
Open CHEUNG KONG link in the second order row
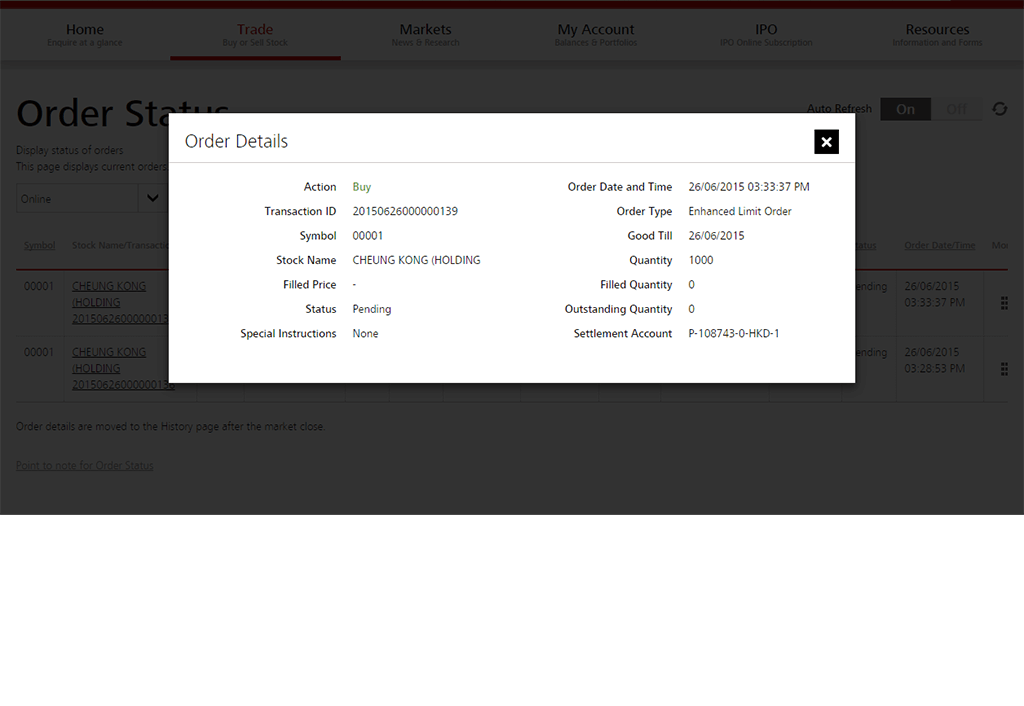coord(109,352)
